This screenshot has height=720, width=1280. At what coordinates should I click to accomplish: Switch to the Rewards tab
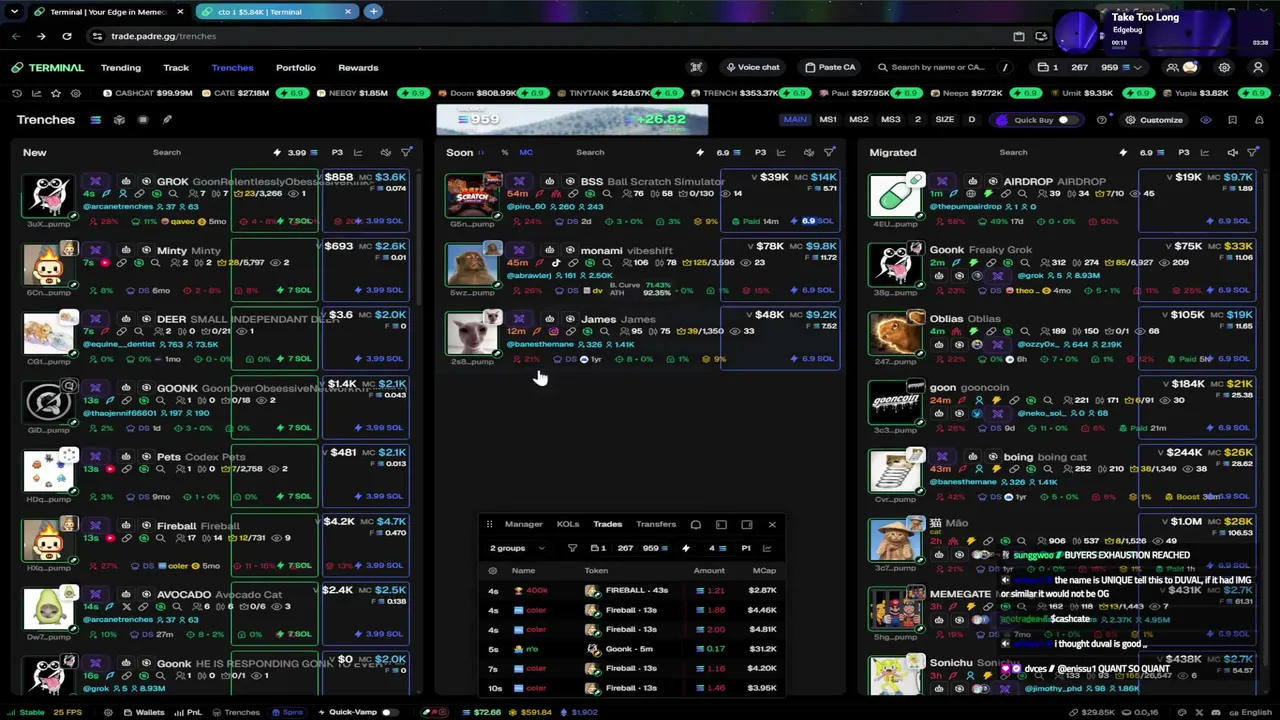tap(358, 67)
